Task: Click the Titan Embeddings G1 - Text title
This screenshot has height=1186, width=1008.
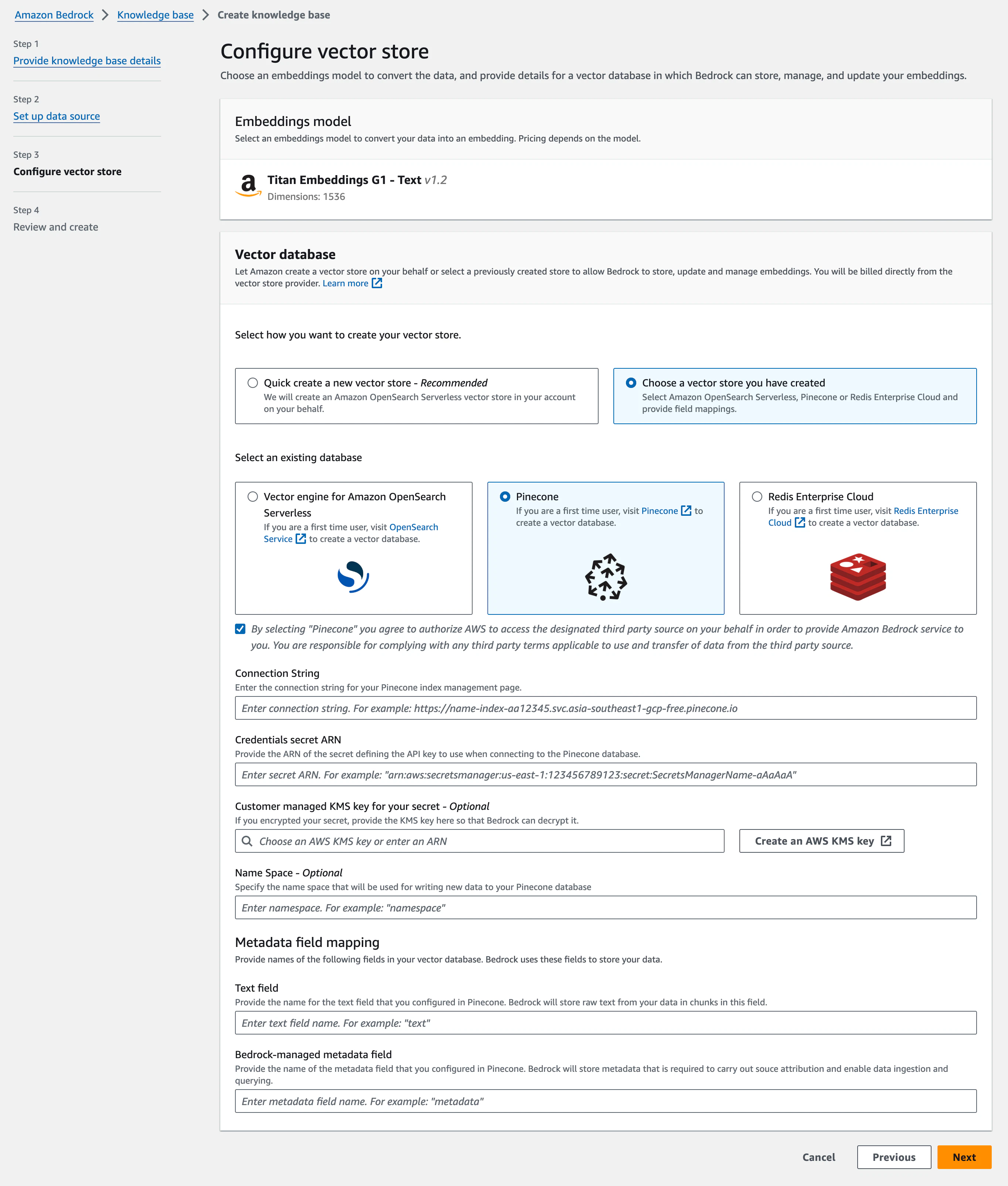Action: point(344,180)
